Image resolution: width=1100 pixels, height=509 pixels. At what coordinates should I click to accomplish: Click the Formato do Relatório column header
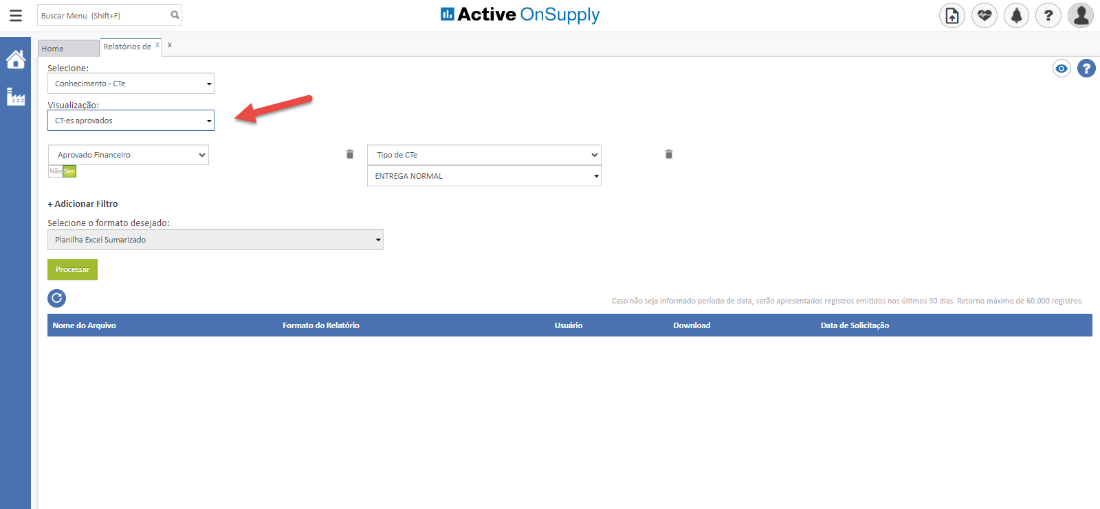(x=321, y=325)
